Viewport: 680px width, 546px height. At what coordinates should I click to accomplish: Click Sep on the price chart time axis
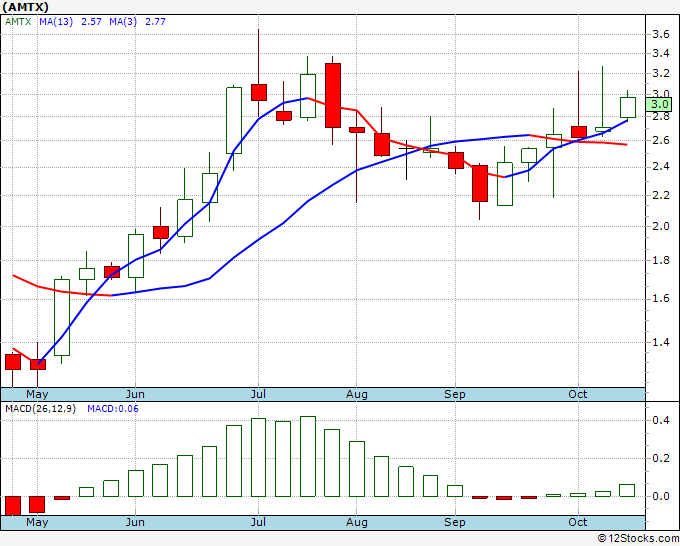point(454,395)
